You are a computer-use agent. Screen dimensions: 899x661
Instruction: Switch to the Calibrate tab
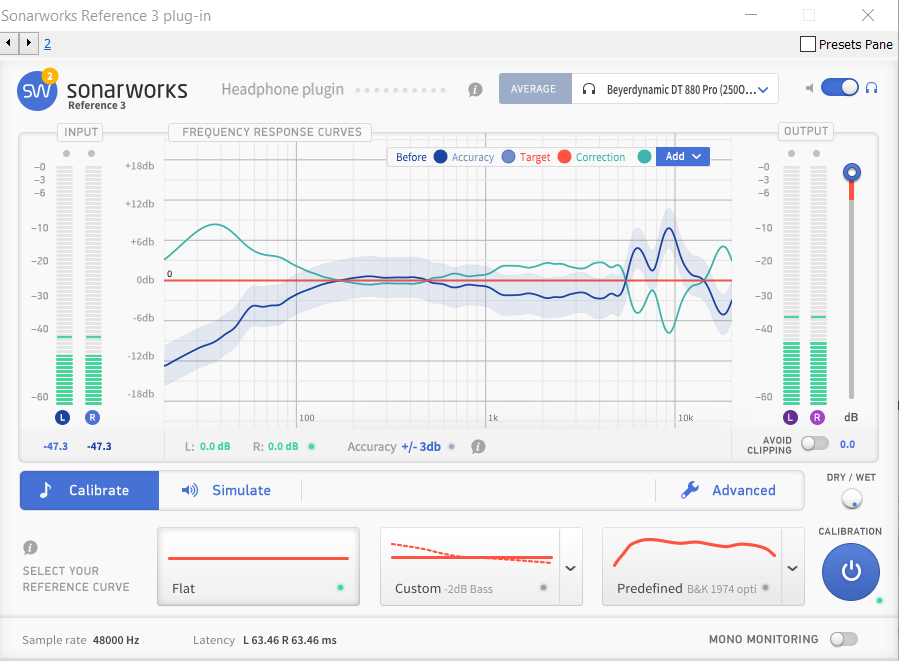tap(89, 490)
